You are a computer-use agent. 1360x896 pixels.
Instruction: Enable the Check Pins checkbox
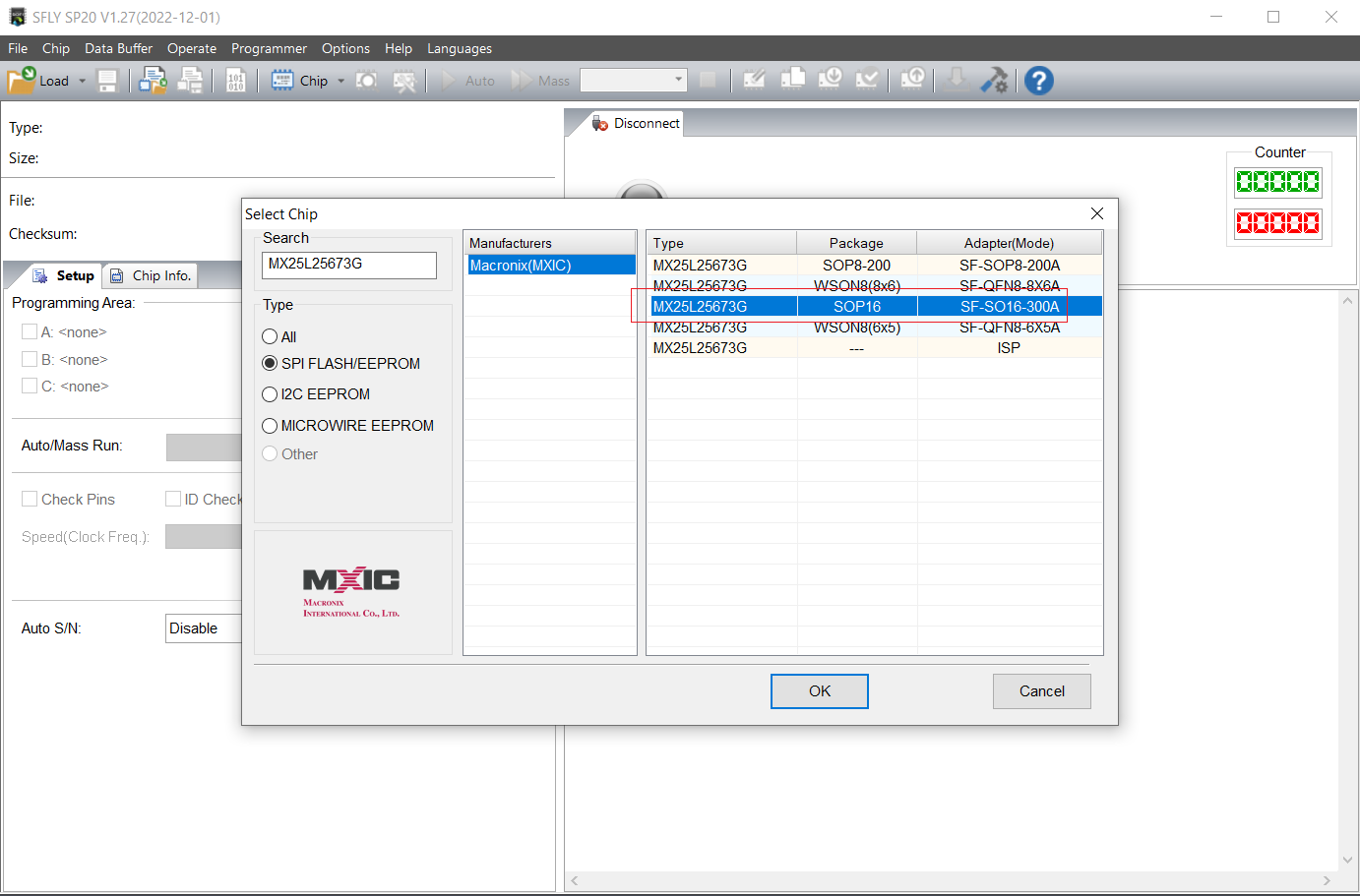[x=30, y=499]
